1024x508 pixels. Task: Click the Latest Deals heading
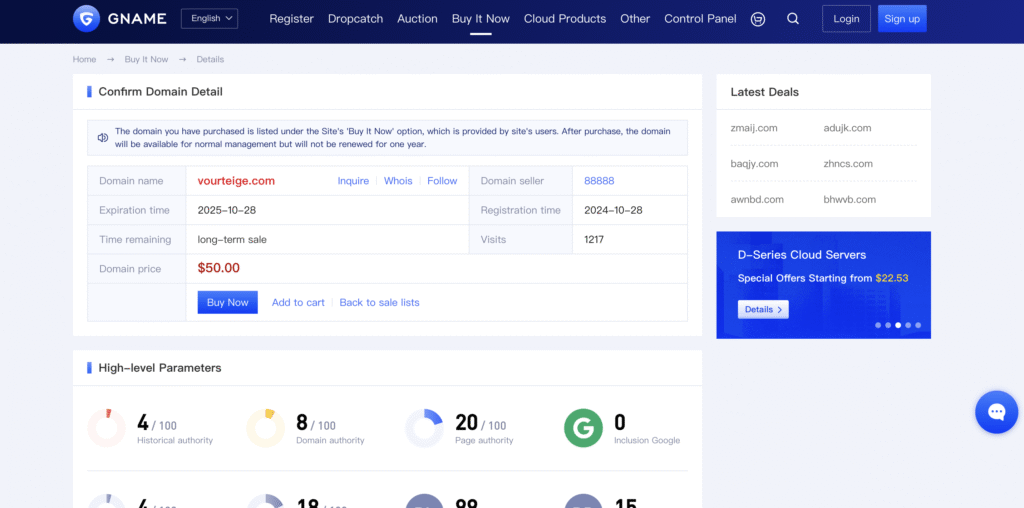(x=765, y=92)
